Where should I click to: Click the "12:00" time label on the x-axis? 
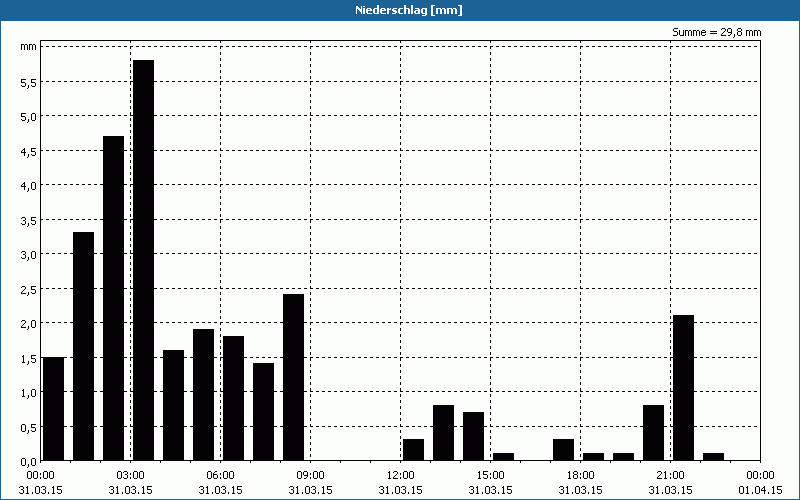pos(401,476)
